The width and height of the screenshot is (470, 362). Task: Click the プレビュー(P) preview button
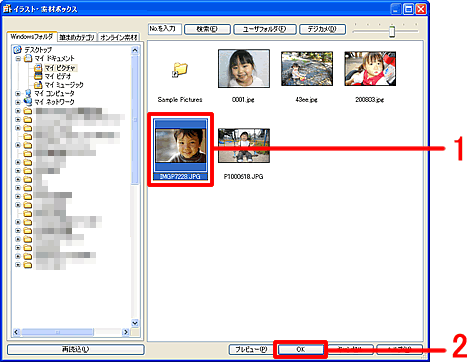pyautogui.click(x=251, y=349)
